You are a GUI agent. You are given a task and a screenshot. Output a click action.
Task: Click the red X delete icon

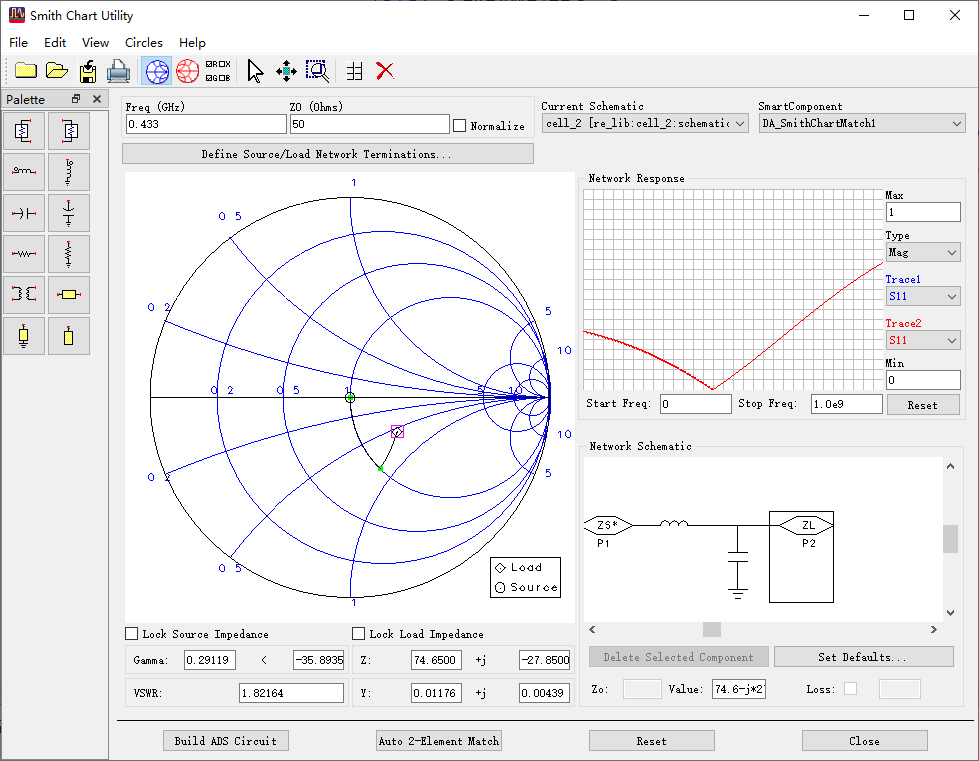pos(385,71)
